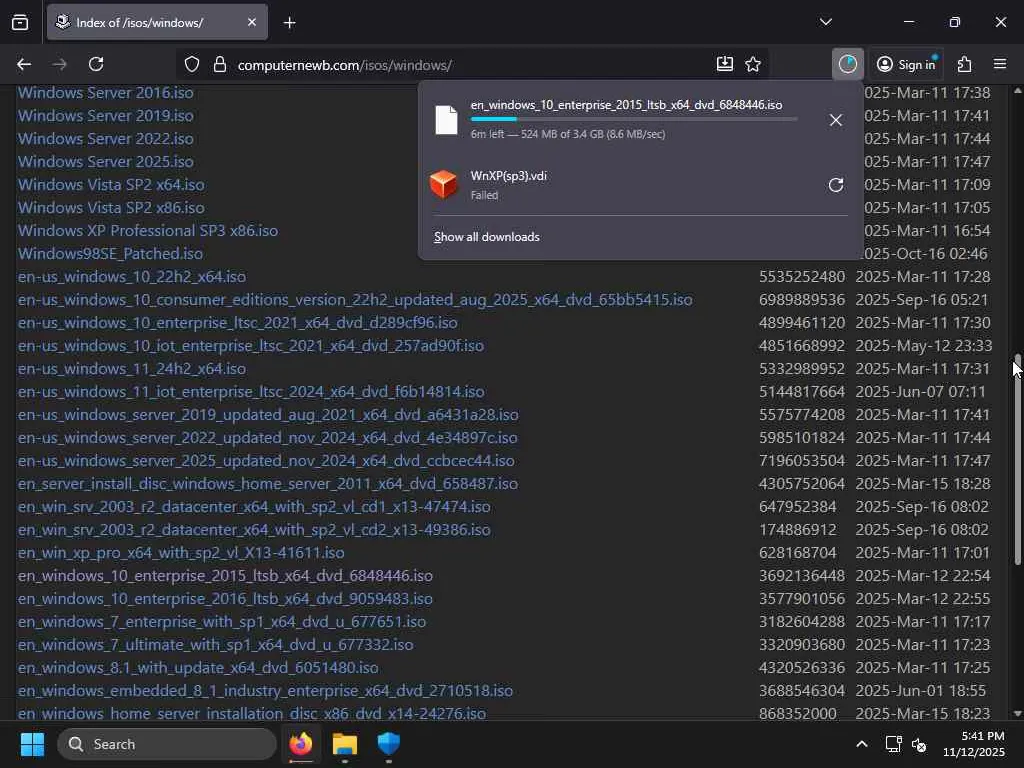Open File Explorer from the taskbar

(345, 744)
